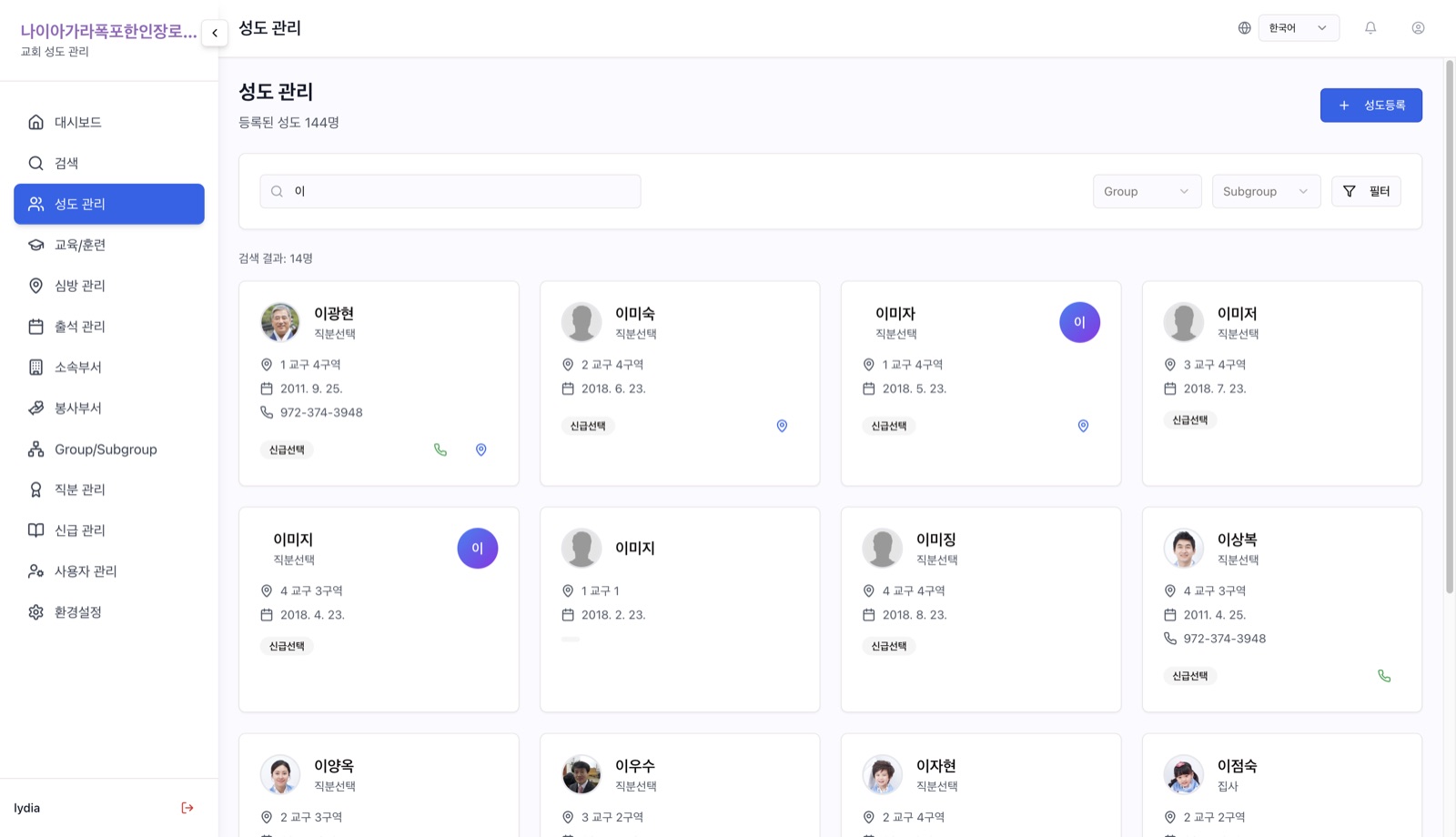The image size is (1456, 837).
Task: Click date 2018. 8. 23. on 이미징's card
Action: tap(915, 615)
